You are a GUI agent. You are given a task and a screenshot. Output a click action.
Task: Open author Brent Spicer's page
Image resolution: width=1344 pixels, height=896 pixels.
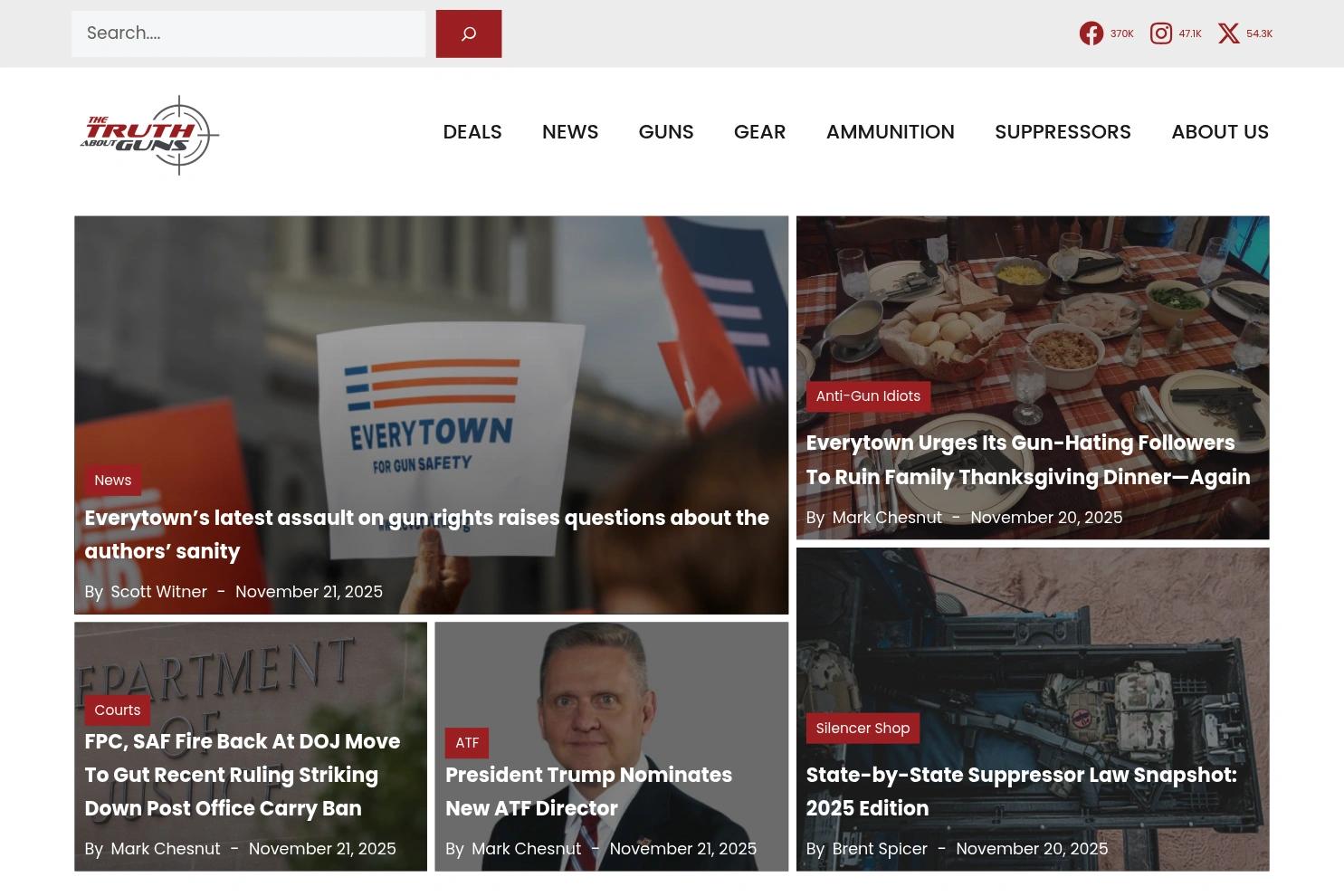[880, 849]
